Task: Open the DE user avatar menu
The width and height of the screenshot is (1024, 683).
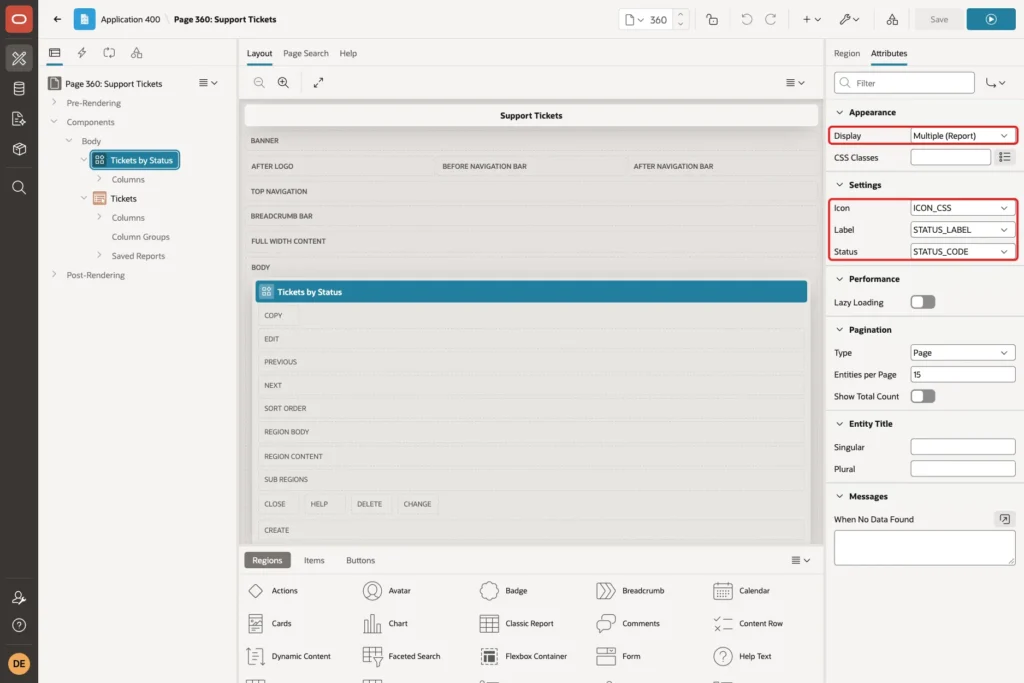Action: [x=19, y=663]
